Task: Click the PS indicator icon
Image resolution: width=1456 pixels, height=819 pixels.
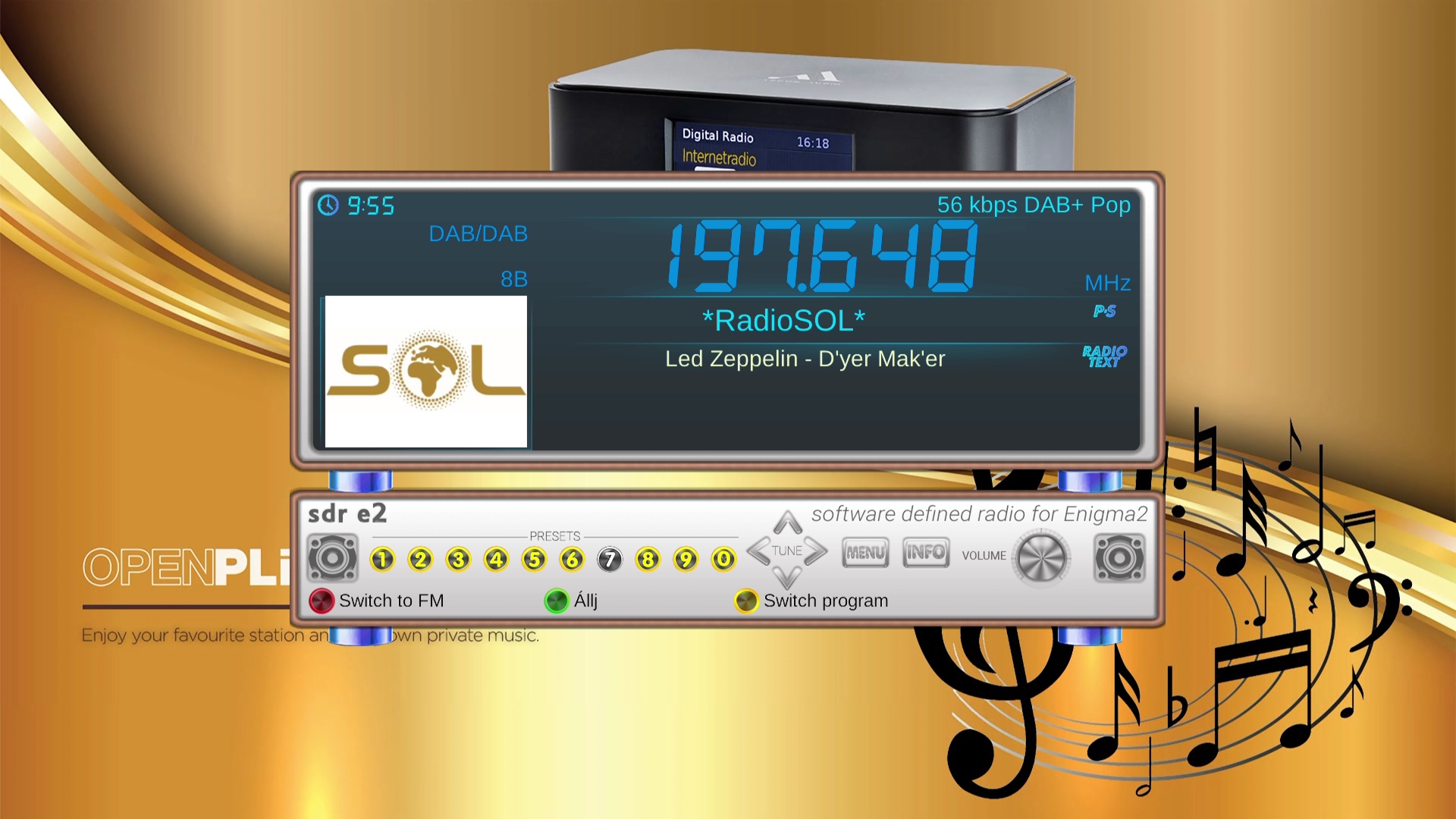Action: (x=1104, y=311)
